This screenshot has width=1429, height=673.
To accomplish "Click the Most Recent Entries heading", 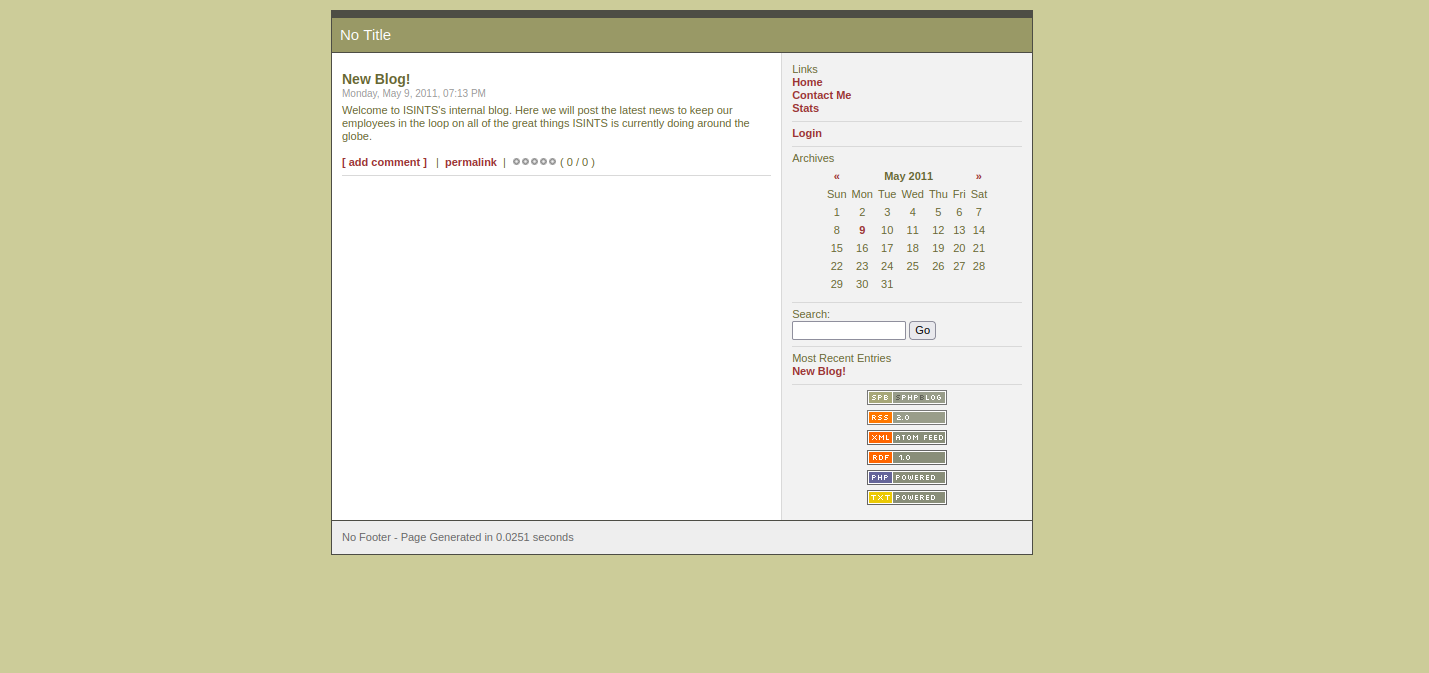I will (841, 358).
